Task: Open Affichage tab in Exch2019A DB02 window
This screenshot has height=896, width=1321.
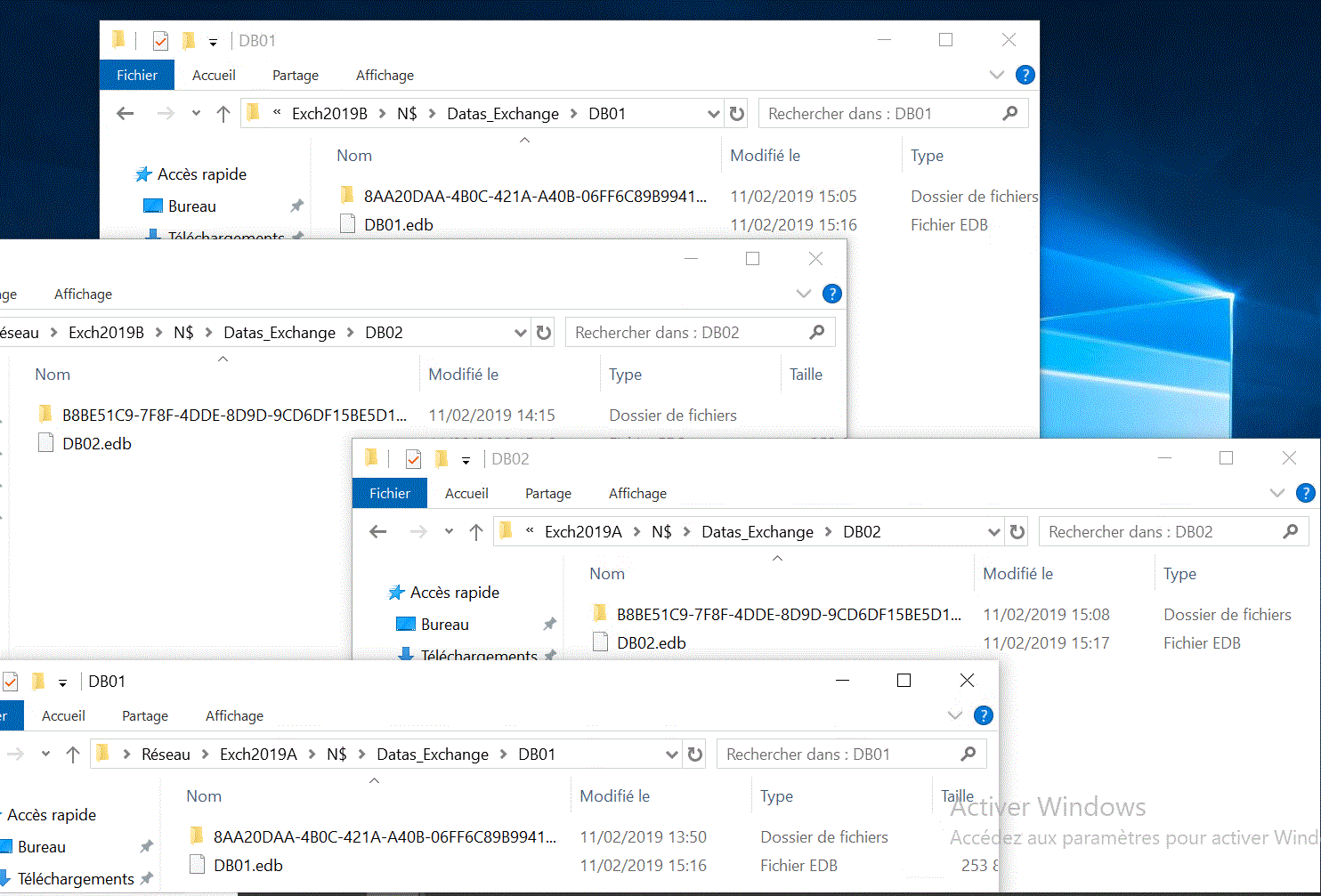Action: (x=637, y=494)
